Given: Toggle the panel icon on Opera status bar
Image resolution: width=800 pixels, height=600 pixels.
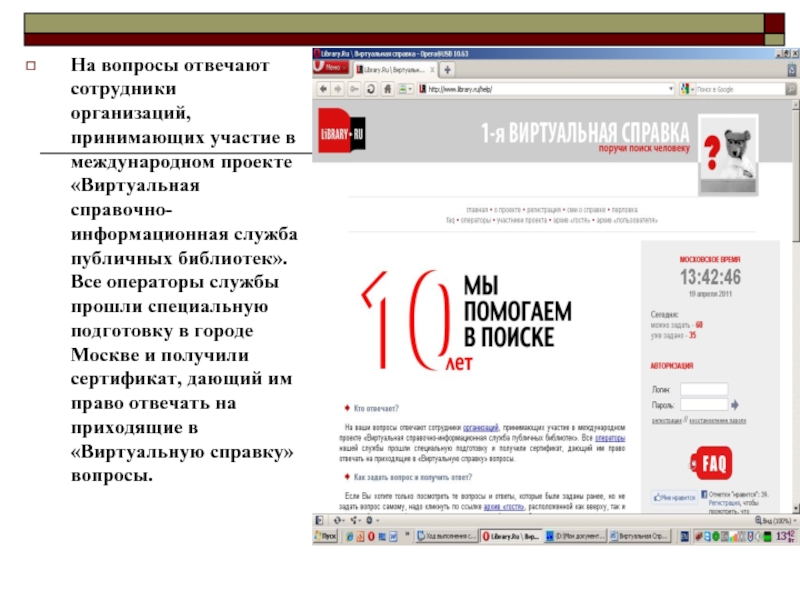Looking at the screenshot, I should point(319,520).
